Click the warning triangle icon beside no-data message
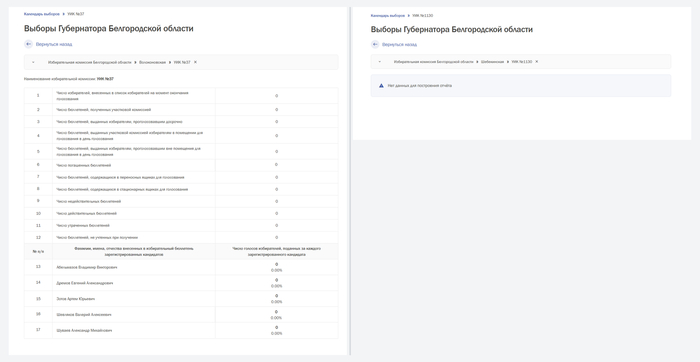 (381, 85)
